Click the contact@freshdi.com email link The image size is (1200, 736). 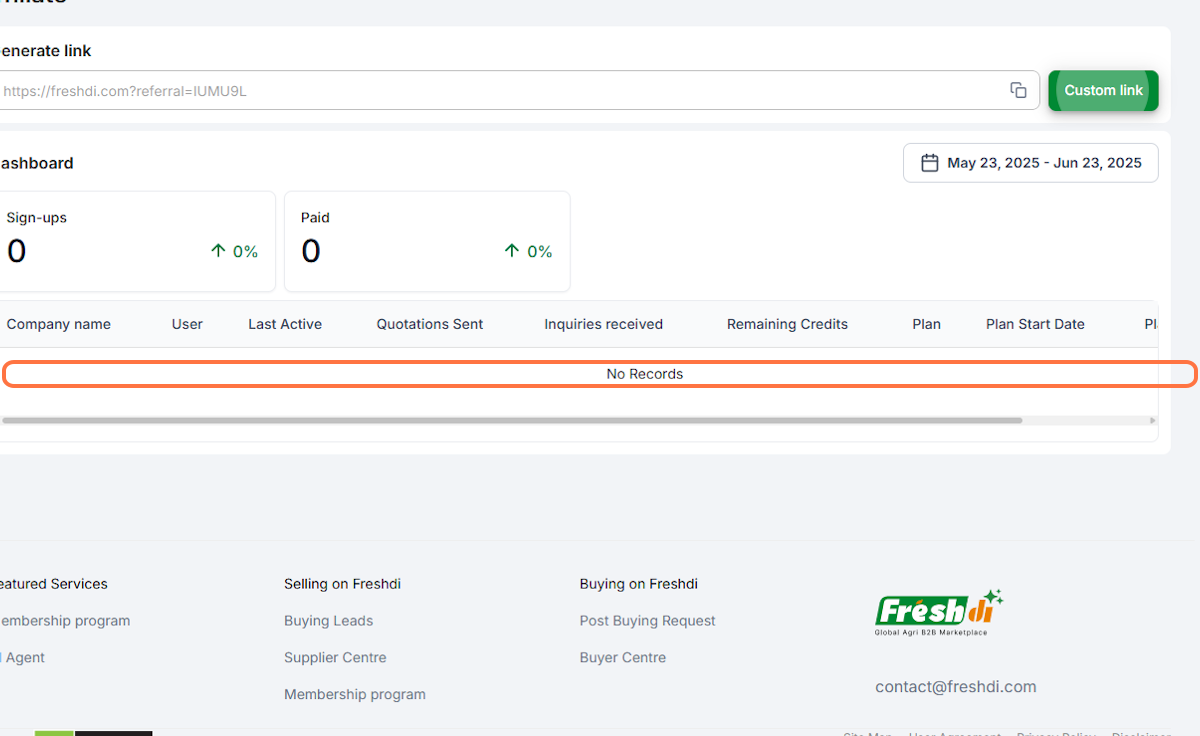(x=955, y=687)
